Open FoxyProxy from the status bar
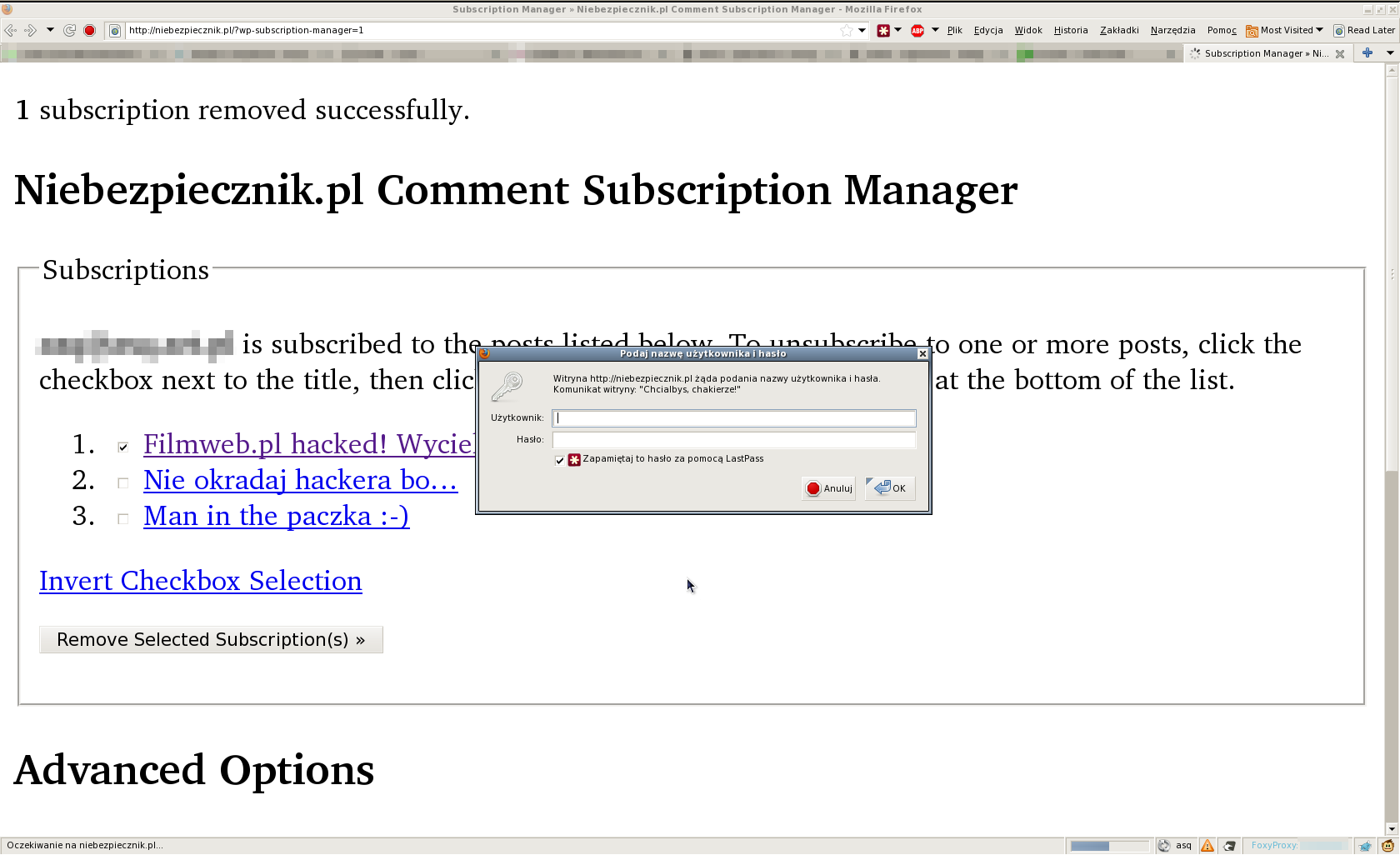1400x855 pixels. [1298, 846]
